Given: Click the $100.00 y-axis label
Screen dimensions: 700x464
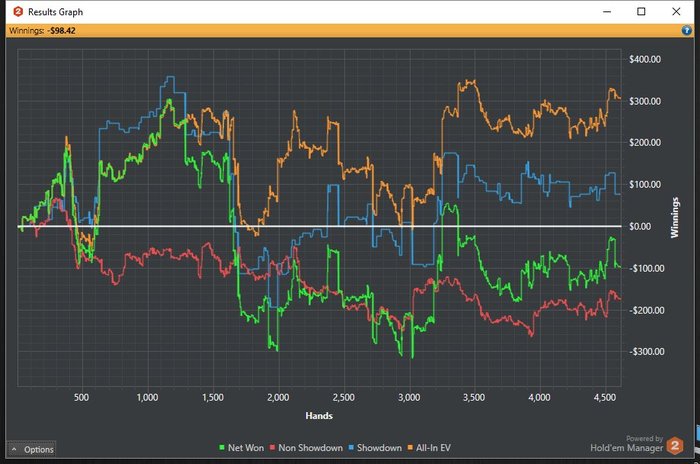Looking at the screenshot, I should (645, 184).
